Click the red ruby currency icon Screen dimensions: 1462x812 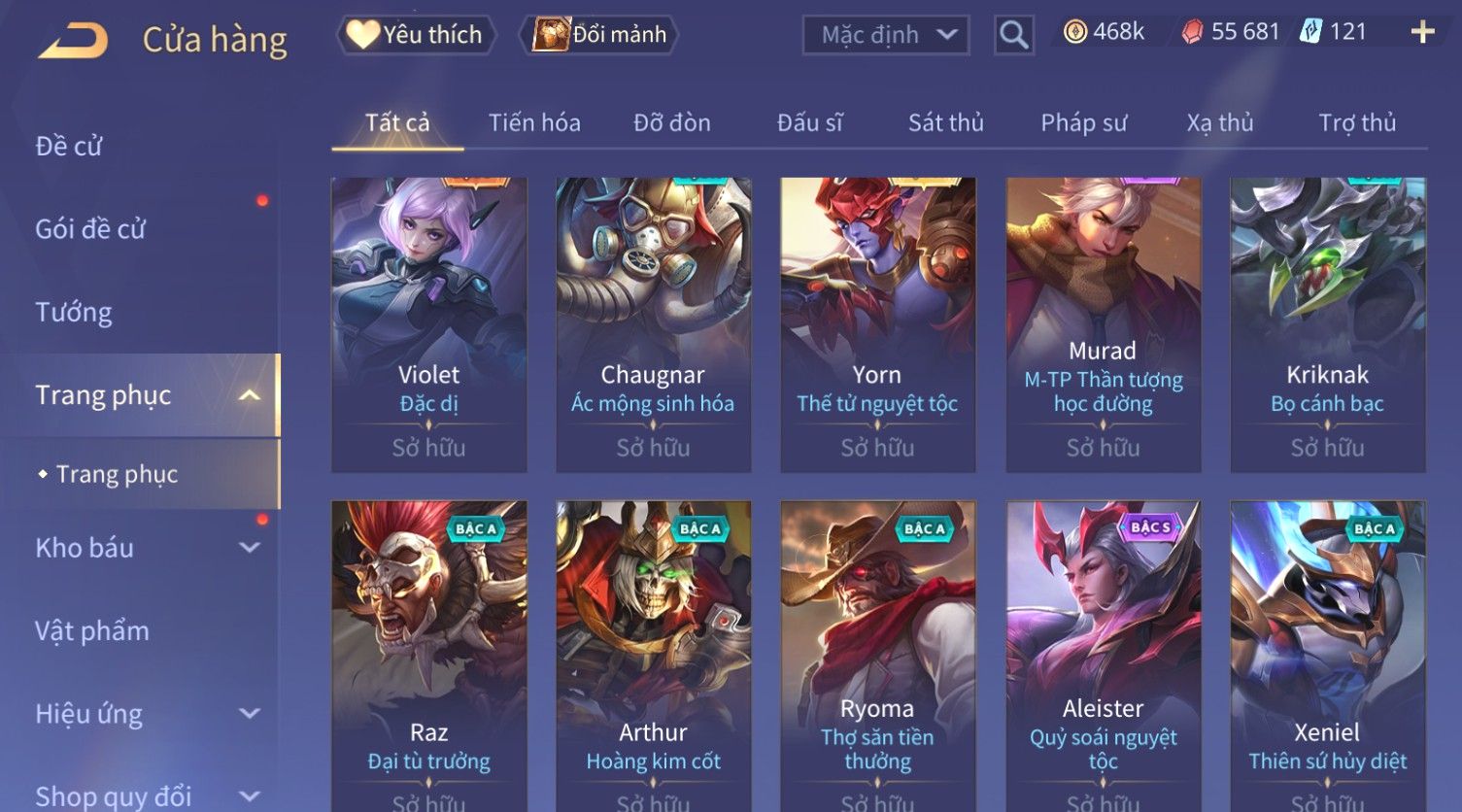click(x=1192, y=32)
